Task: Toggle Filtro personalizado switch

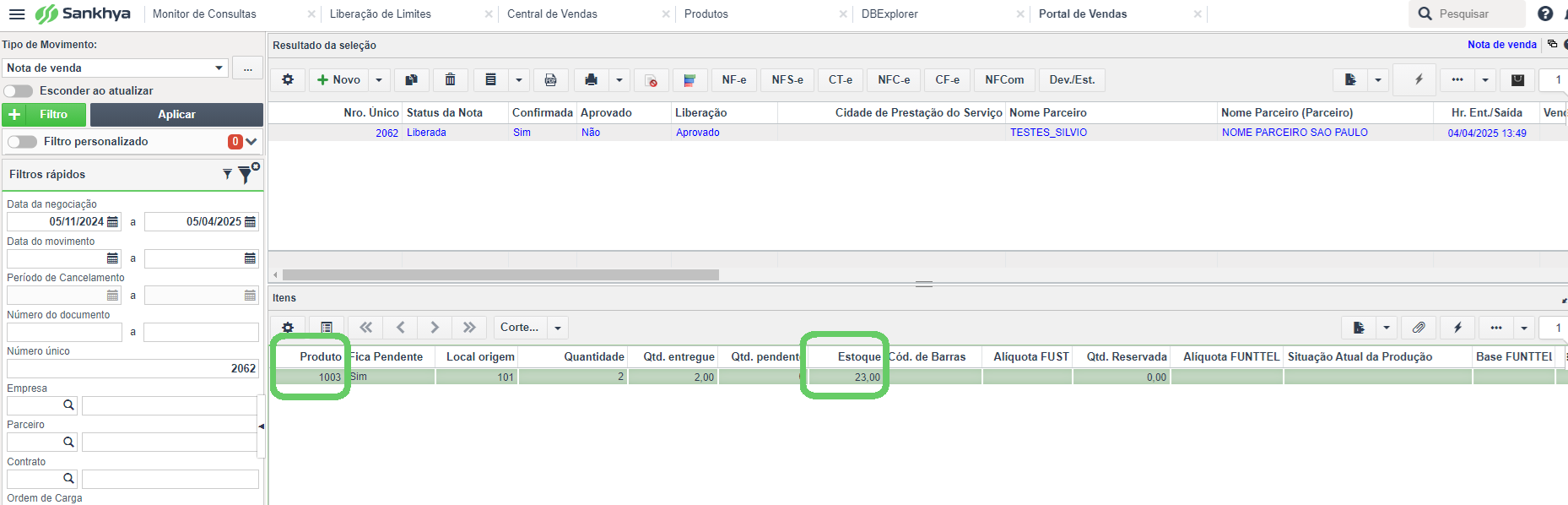Action: click(23, 141)
